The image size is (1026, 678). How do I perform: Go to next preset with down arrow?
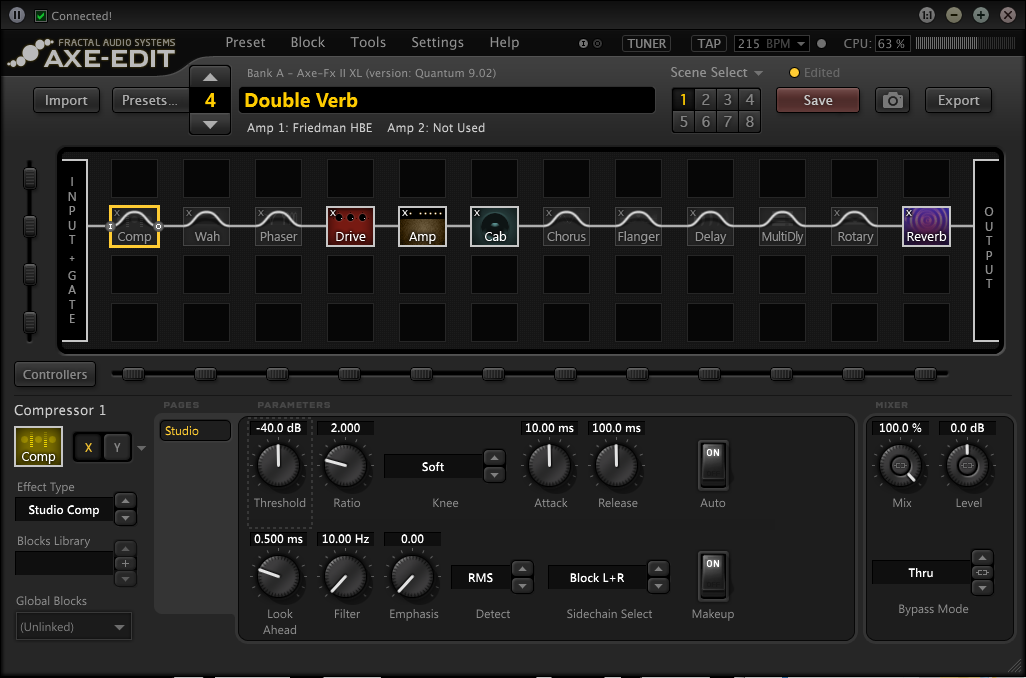coord(210,124)
